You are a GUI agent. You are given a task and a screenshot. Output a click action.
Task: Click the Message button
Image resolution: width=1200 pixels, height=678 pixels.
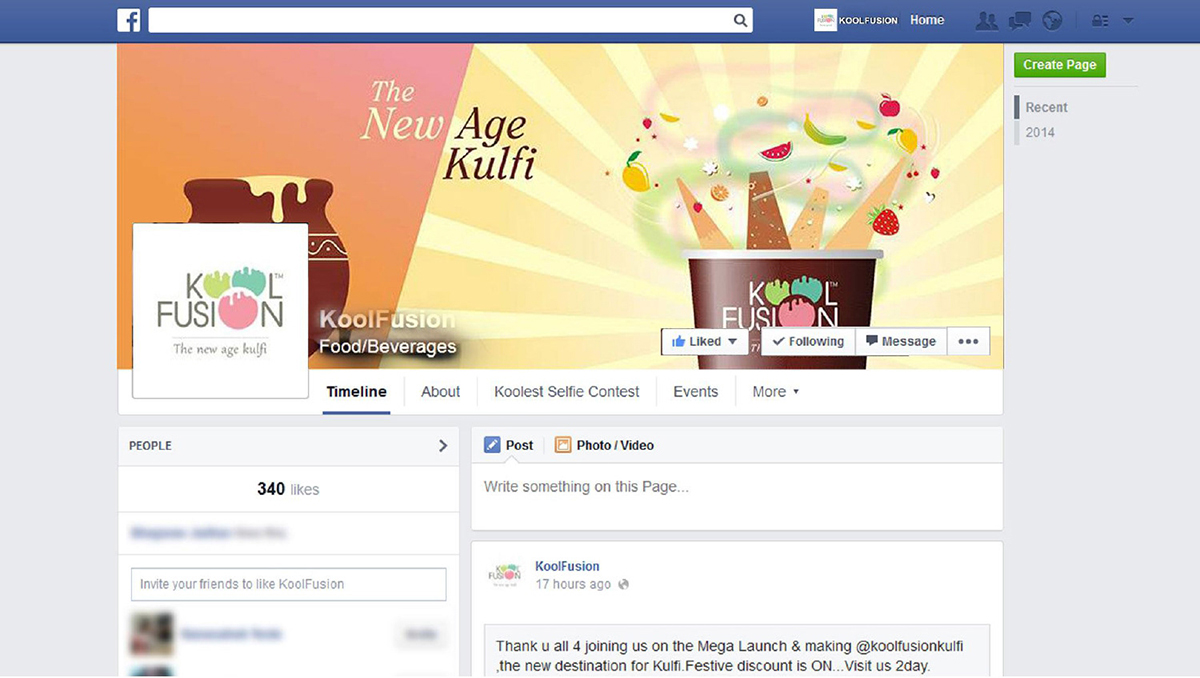[x=900, y=341]
